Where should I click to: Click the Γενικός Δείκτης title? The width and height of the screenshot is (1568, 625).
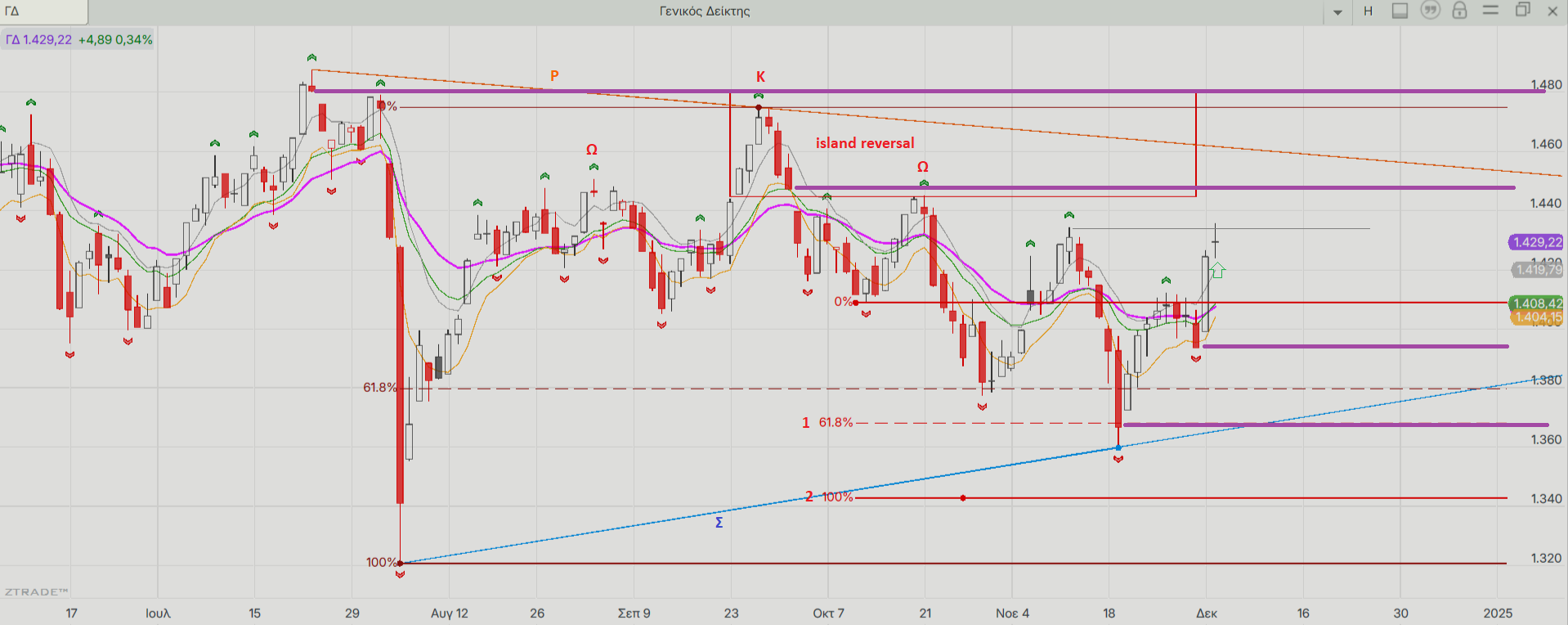click(x=705, y=11)
